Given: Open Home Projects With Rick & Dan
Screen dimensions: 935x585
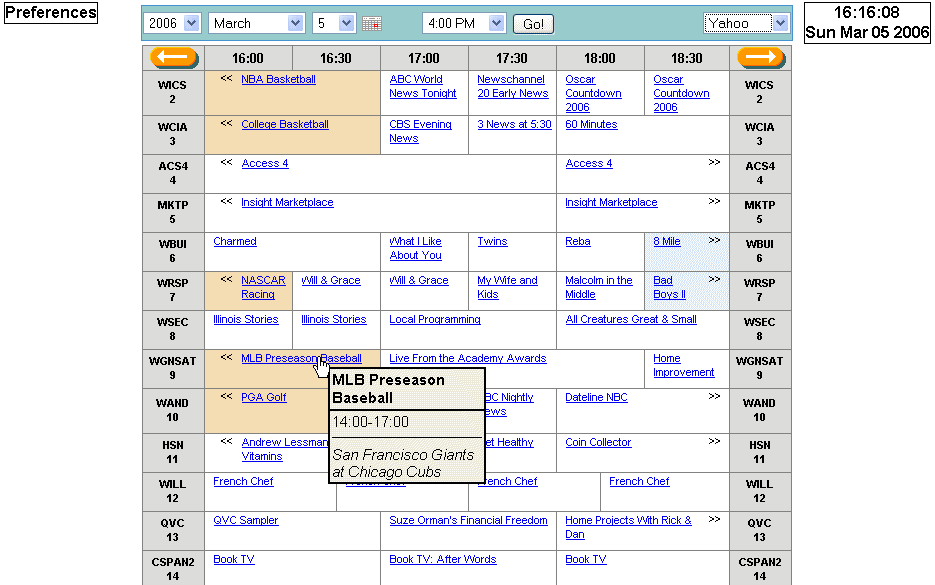Looking at the screenshot, I should 629,527.
